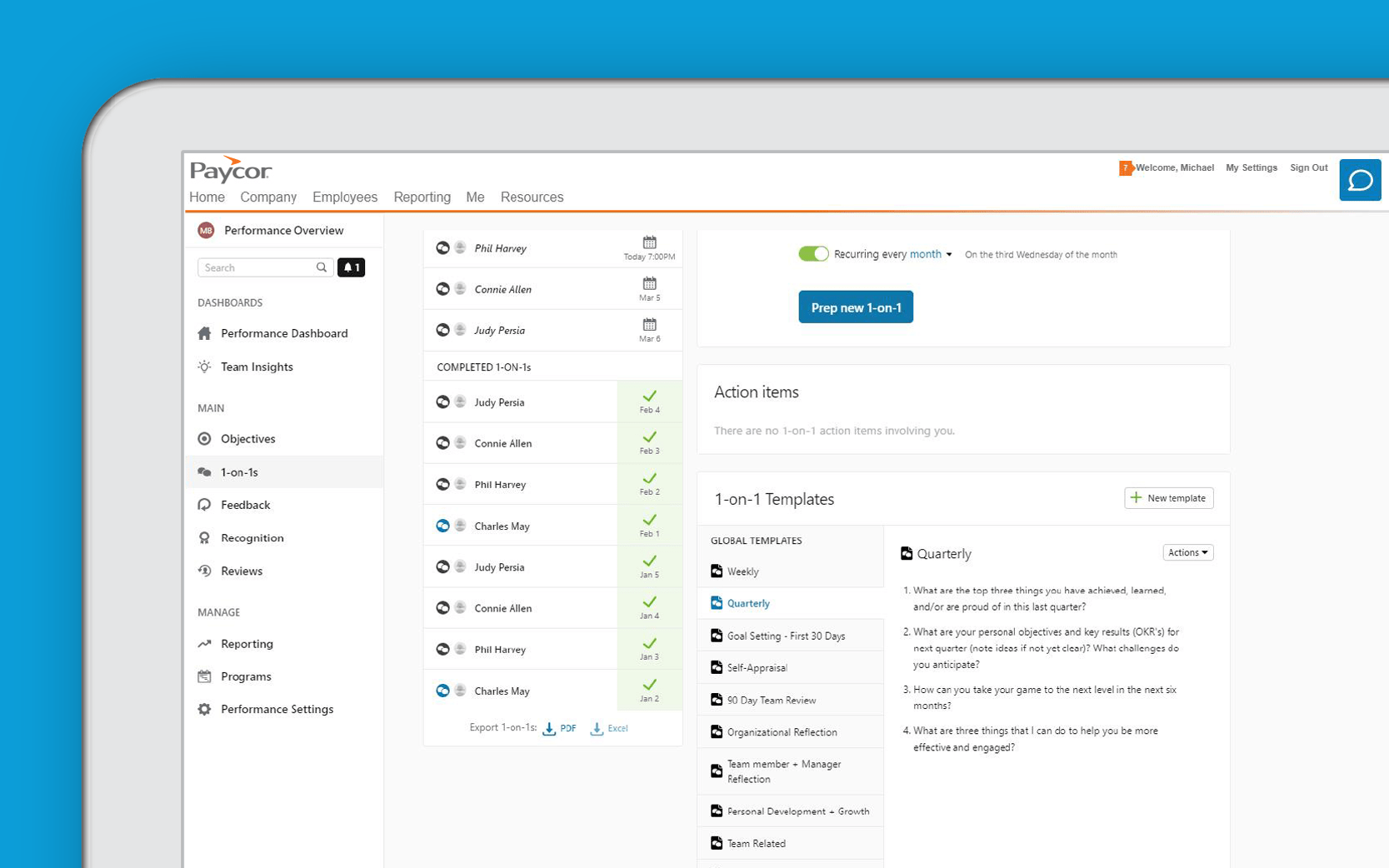Click Prep new 1-on-1 button
The image size is (1389, 868).
click(856, 307)
